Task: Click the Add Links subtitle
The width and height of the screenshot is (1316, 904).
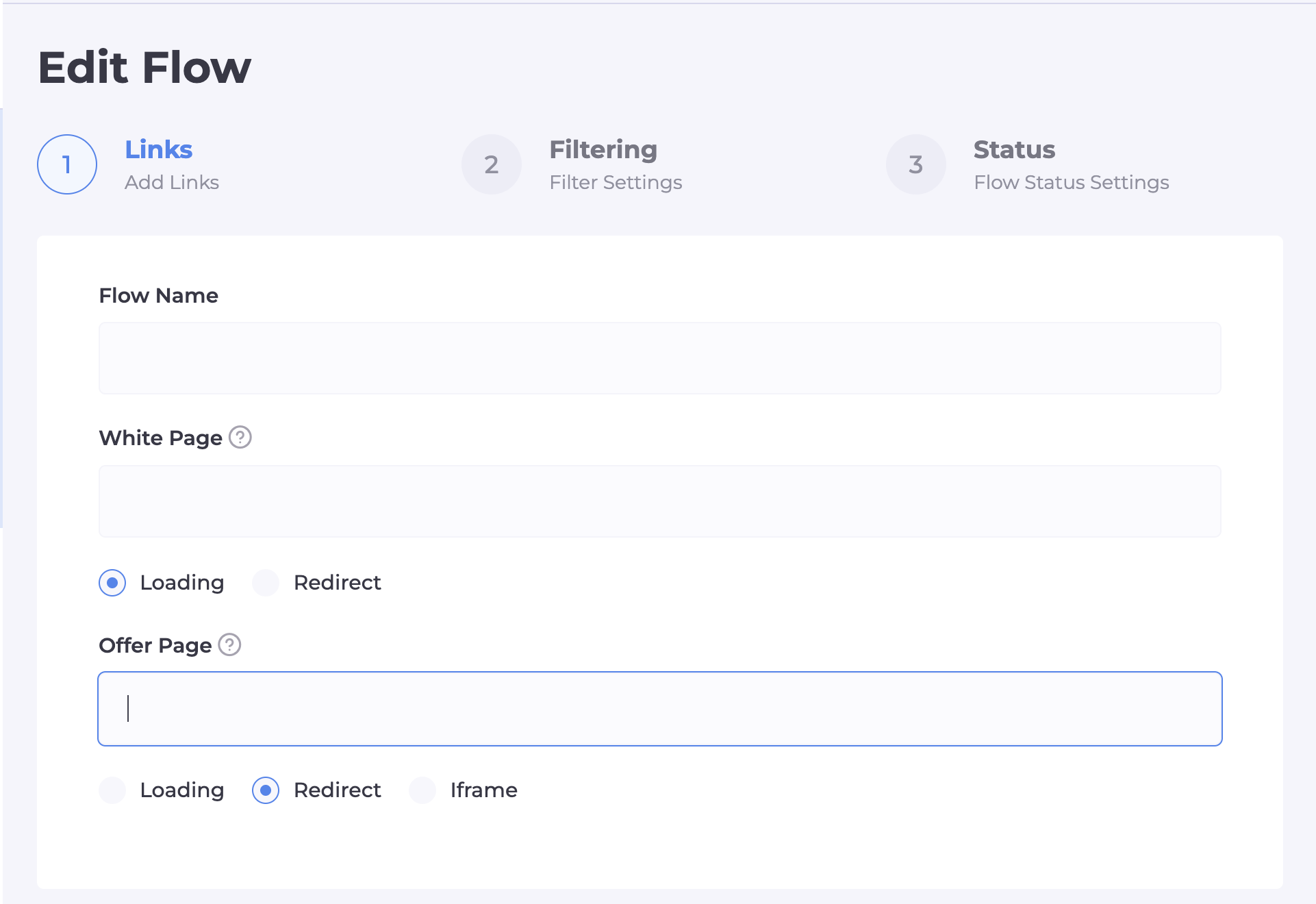Action: (172, 182)
